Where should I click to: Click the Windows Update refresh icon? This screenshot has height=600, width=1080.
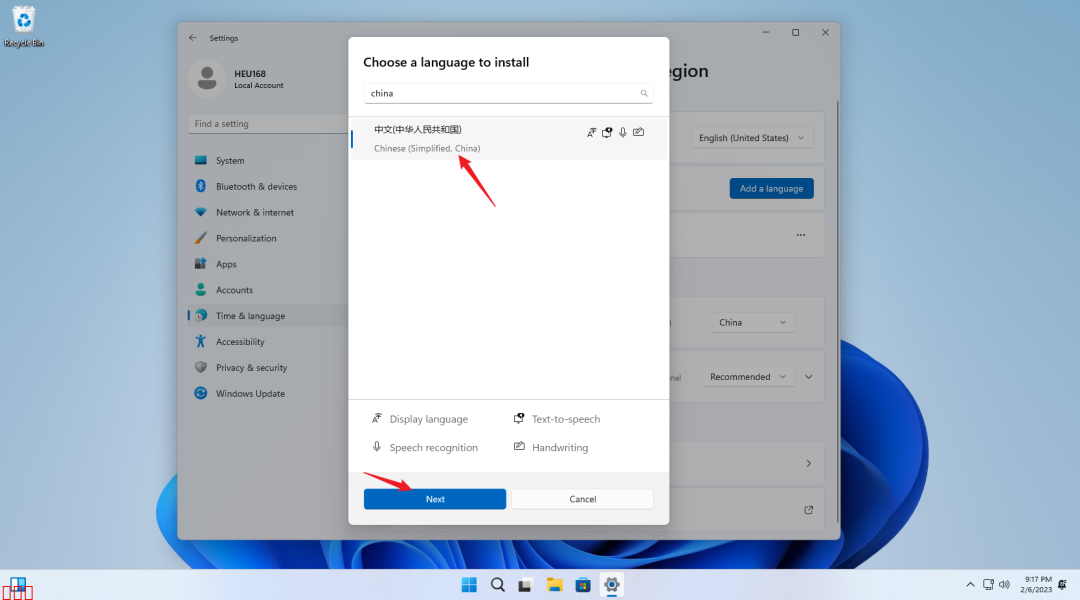point(200,393)
